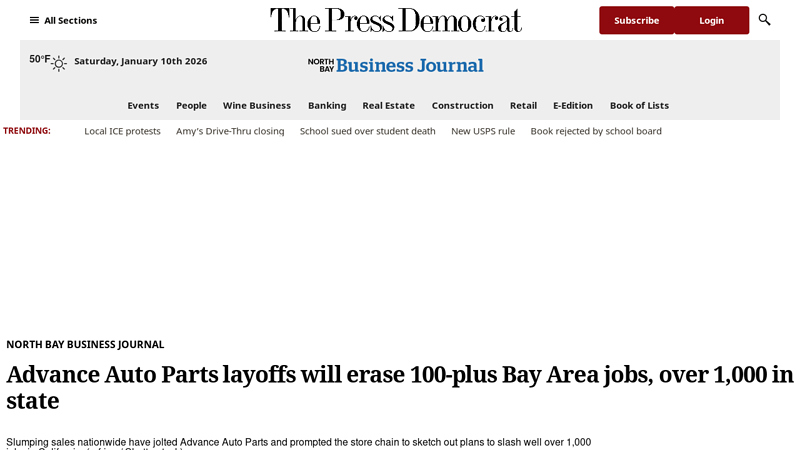This screenshot has height=450, width=800.
Task: Open trending New USPS rule story
Action: point(483,131)
